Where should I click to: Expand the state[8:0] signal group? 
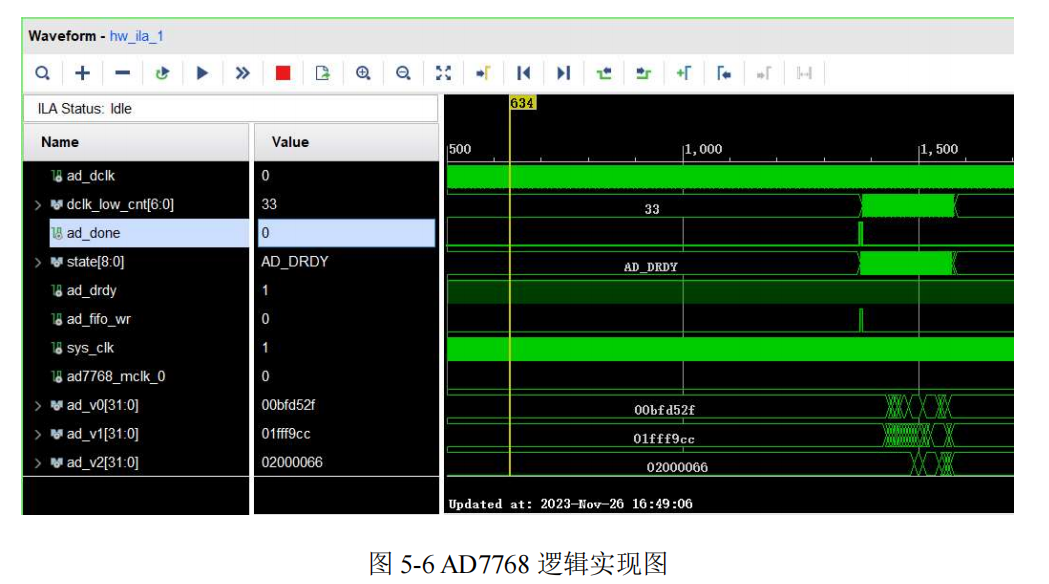[38, 262]
